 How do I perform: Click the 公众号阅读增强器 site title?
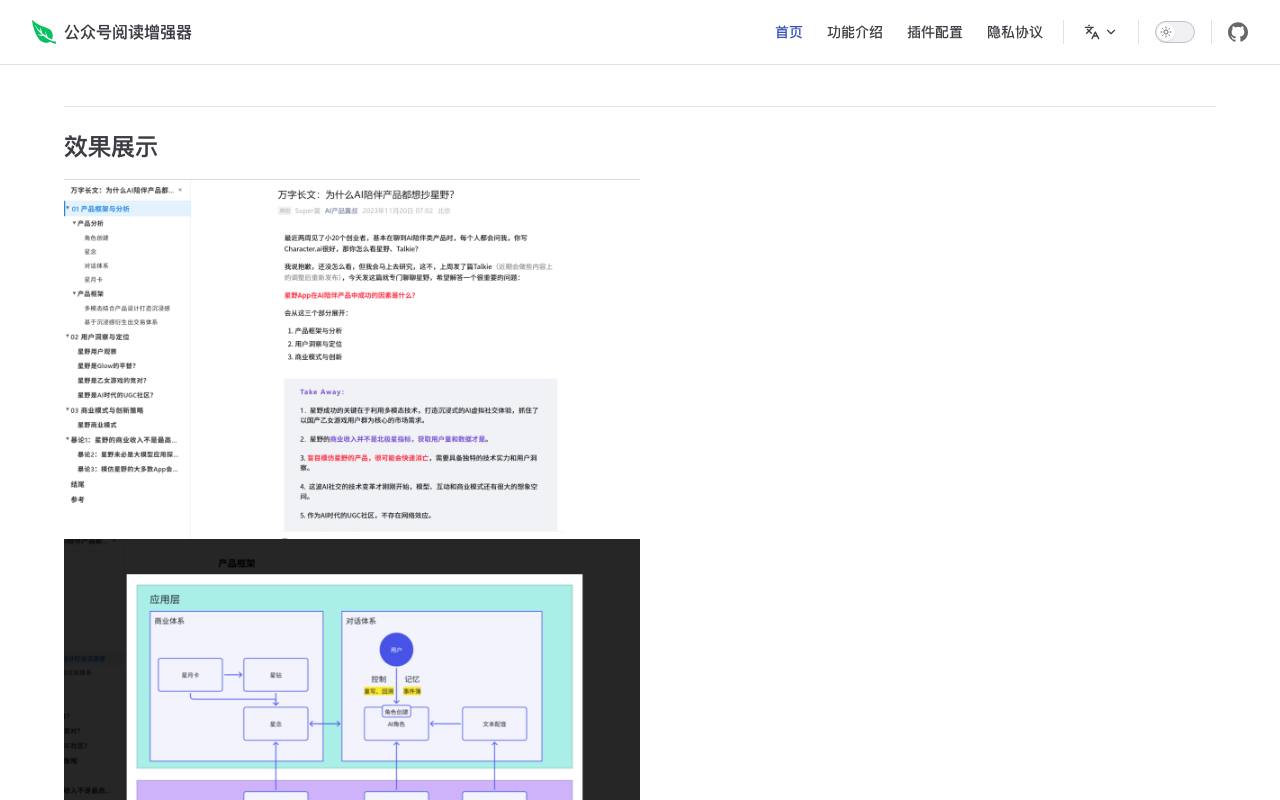pos(128,32)
